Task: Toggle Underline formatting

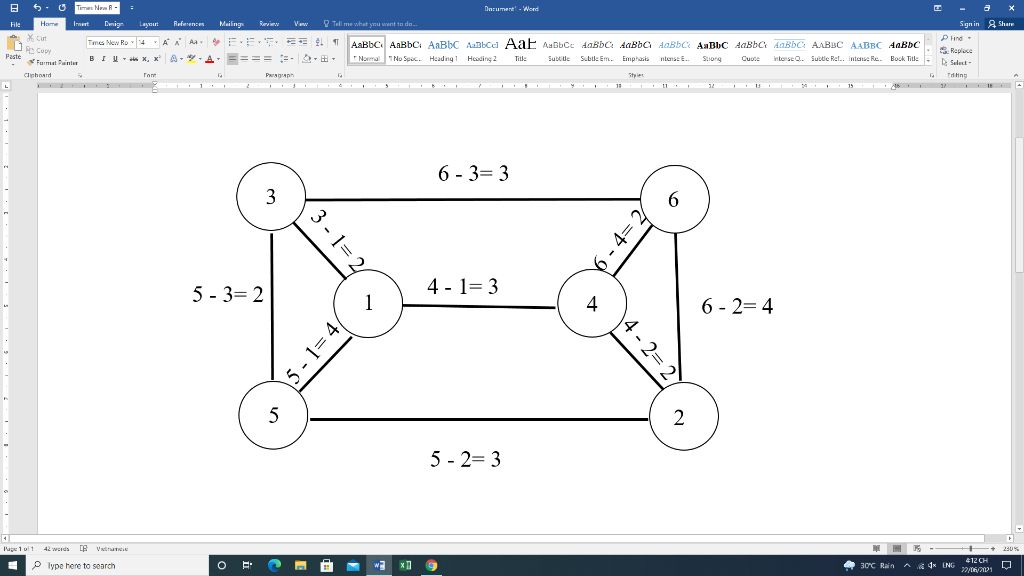Action: pyautogui.click(x=115, y=59)
